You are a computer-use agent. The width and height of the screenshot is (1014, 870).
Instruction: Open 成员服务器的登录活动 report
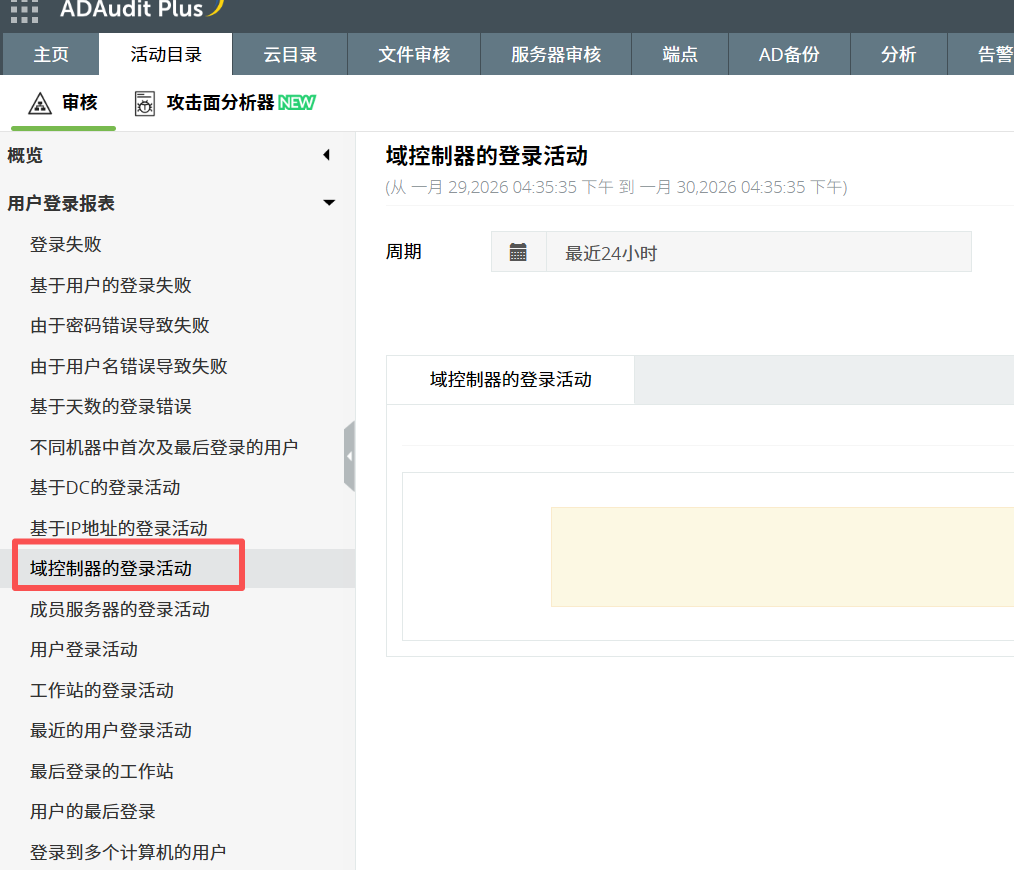pos(120,609)
